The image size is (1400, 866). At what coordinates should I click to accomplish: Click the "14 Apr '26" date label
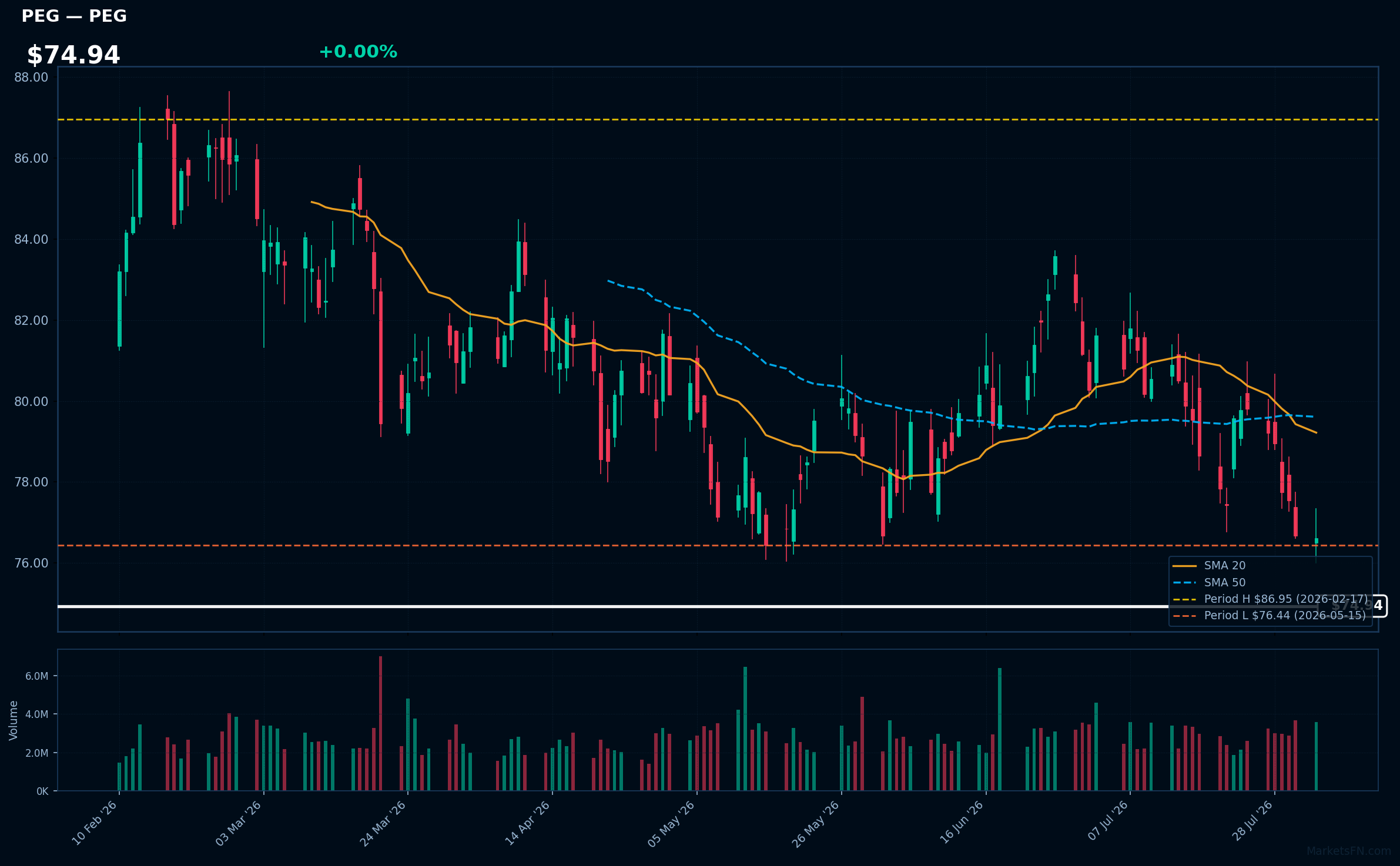(x=527, y=823)
